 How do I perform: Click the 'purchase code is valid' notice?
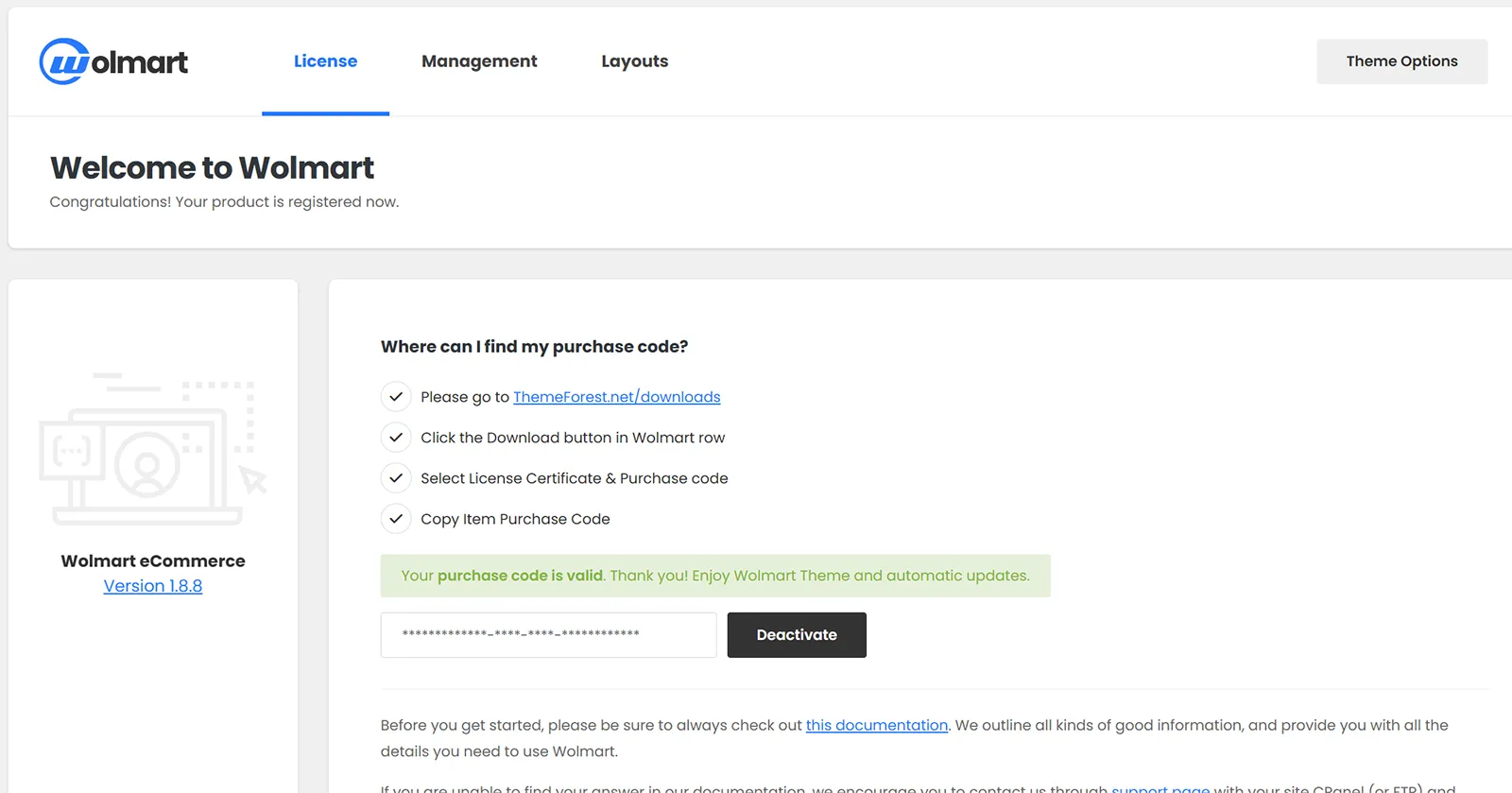pyautogui.click(x=715, y=576)
